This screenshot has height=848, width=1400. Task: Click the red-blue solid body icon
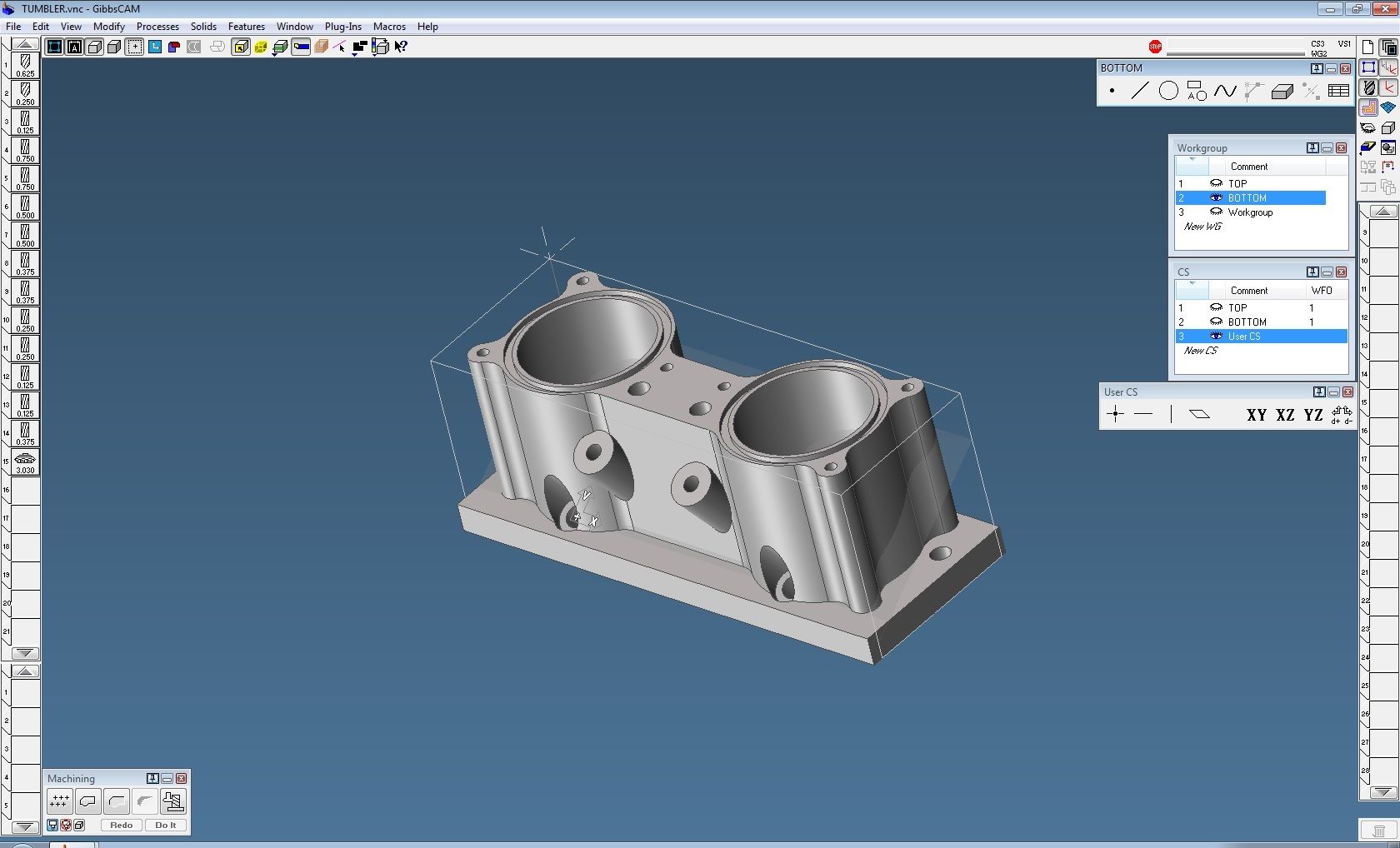click(174, 47)
